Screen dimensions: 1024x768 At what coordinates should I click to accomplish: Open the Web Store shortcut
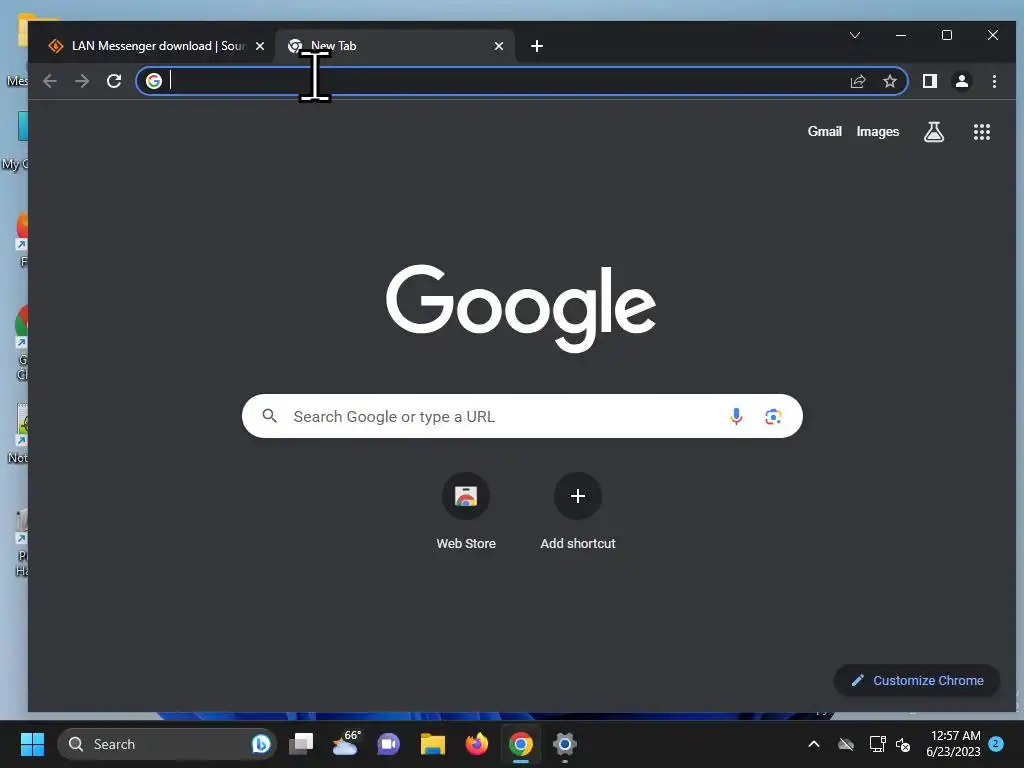(466, 511)
